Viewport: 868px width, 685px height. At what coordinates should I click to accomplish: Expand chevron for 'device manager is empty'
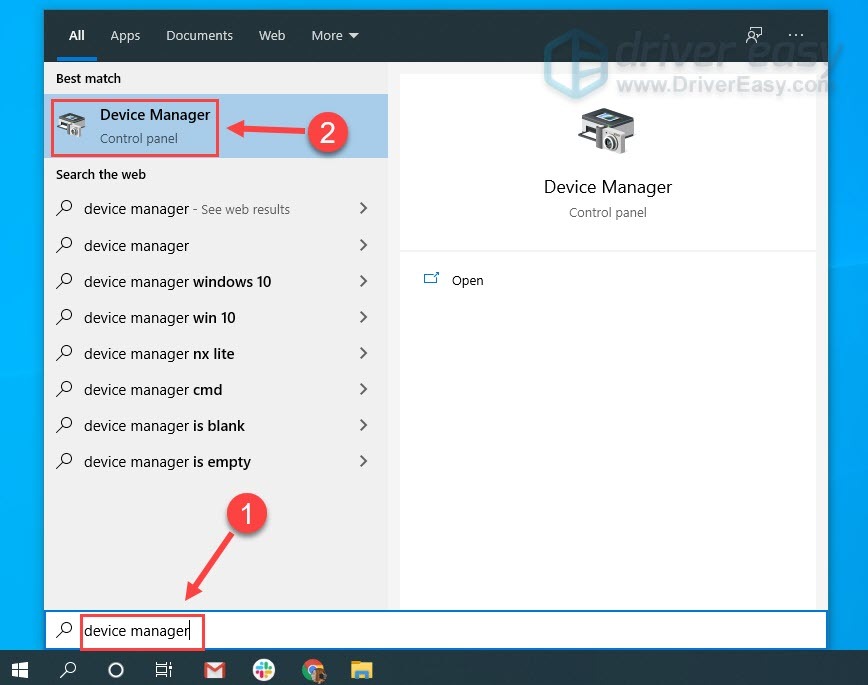coord(363,461)
